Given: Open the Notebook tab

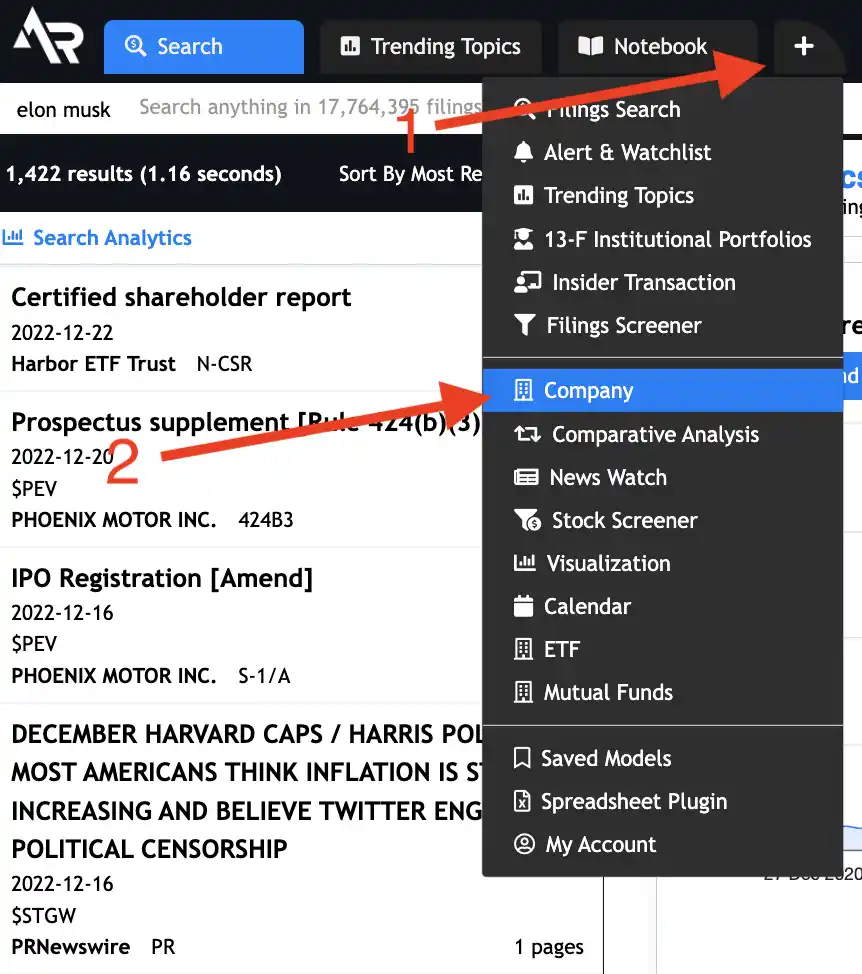Looking at the screenshot, I should point(644,47).
